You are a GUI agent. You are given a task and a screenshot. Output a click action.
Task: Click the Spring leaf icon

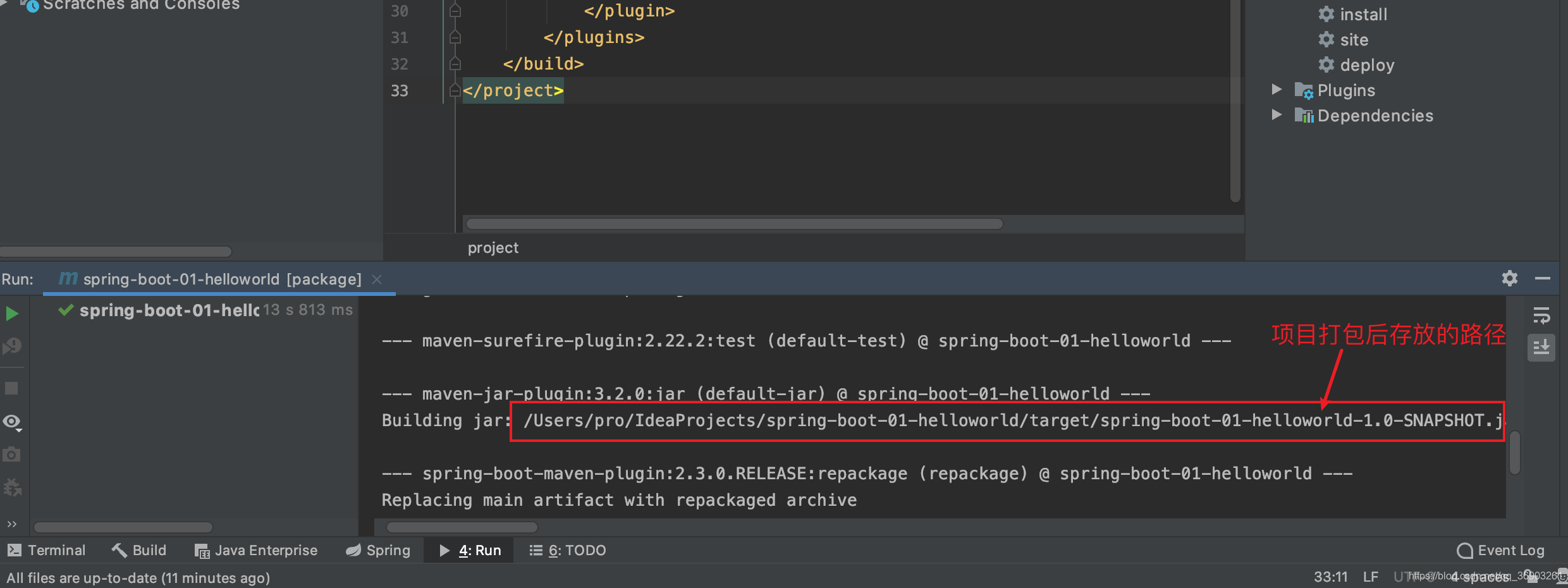(x=353, y=550)
